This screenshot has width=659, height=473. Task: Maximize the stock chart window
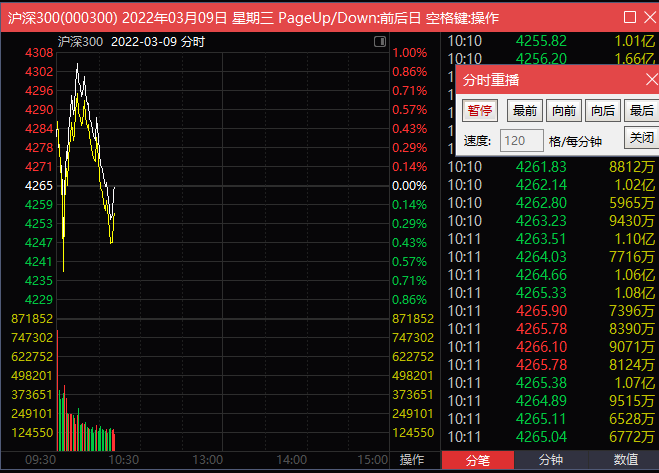click(x=628, y=18)
